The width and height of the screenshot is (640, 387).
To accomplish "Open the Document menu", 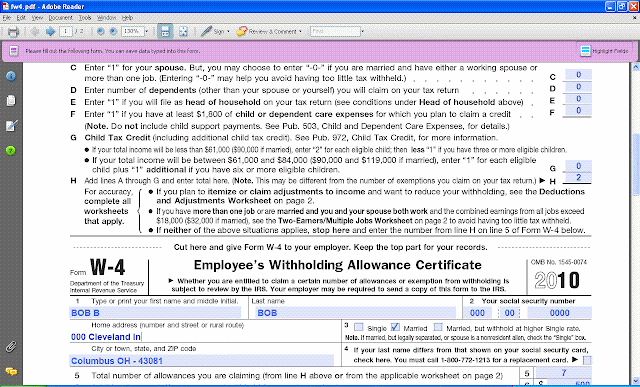I will [60, 18].
